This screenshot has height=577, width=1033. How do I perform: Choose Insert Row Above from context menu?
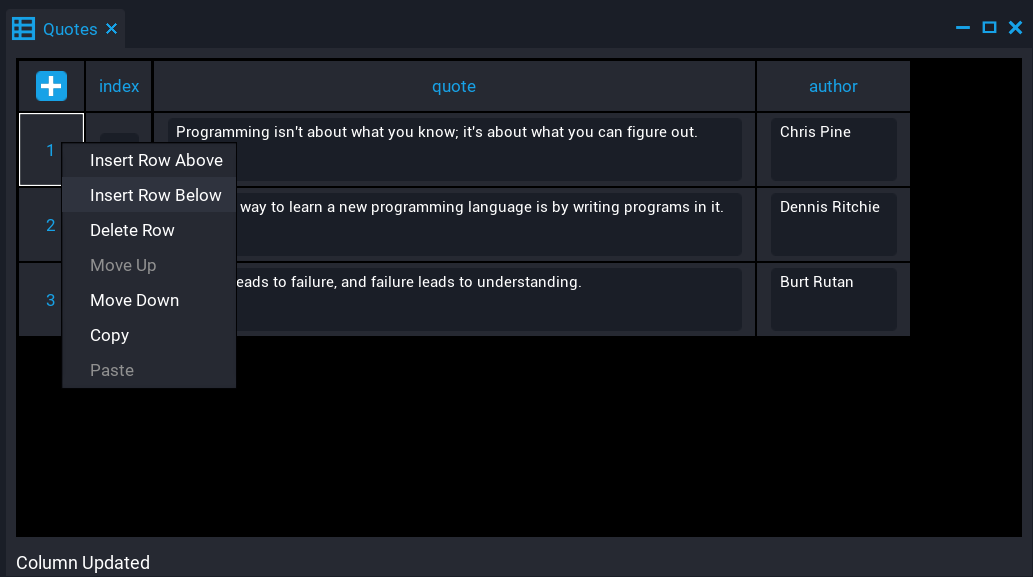coord(156,160)
